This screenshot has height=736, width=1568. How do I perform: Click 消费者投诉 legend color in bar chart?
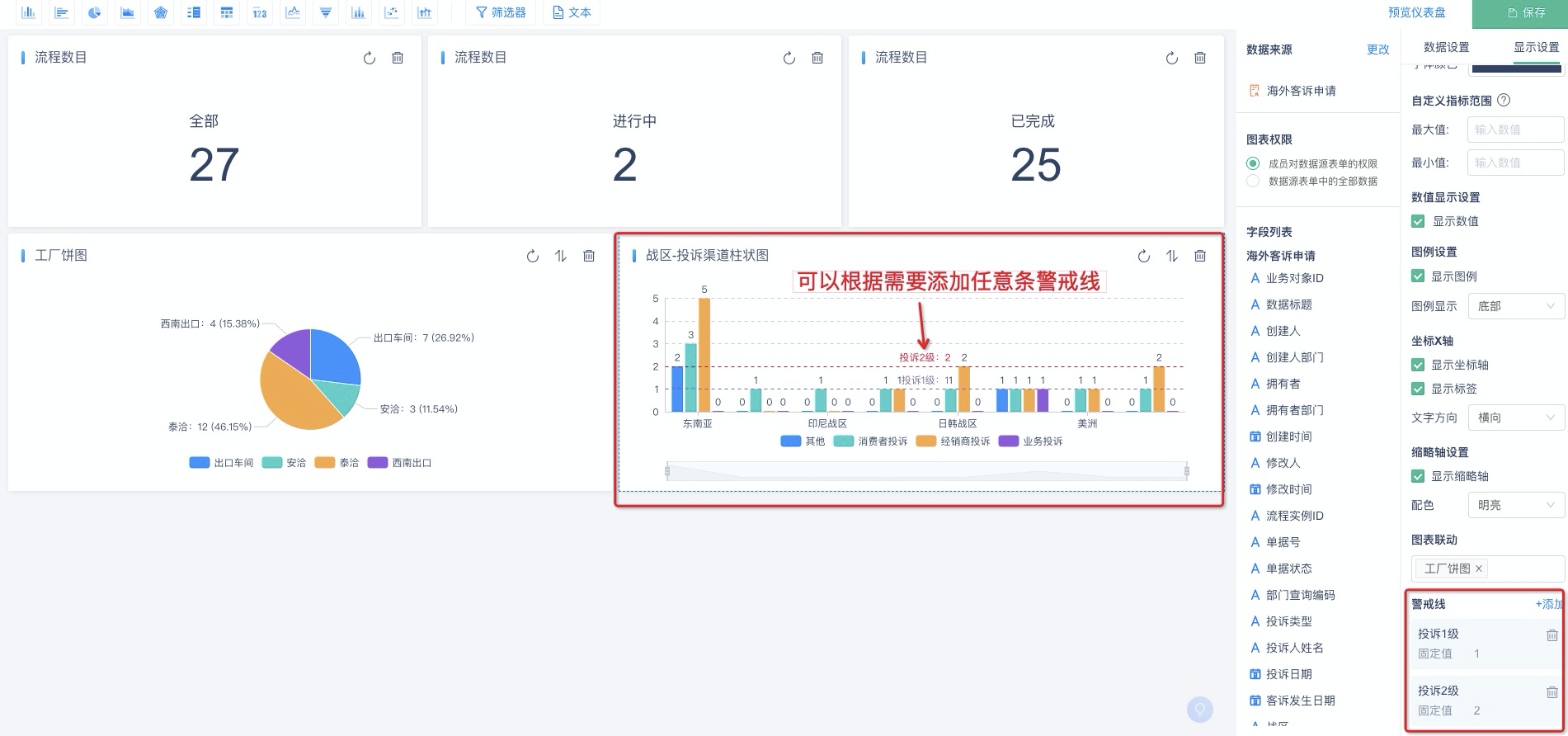pyautogui.click(x=844, y=441)
